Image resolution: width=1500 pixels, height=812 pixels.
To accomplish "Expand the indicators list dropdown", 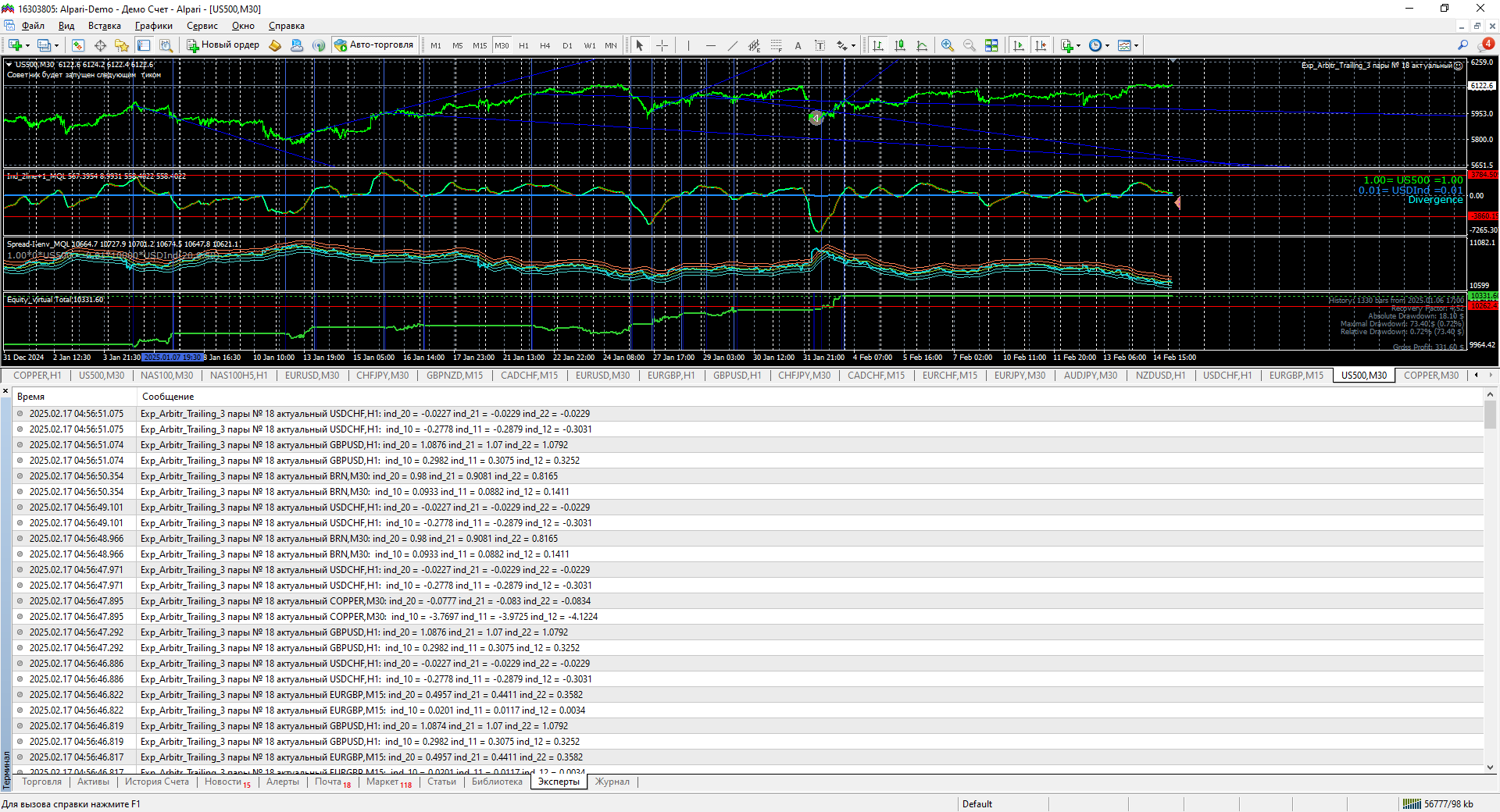I will pos(1078,45).
